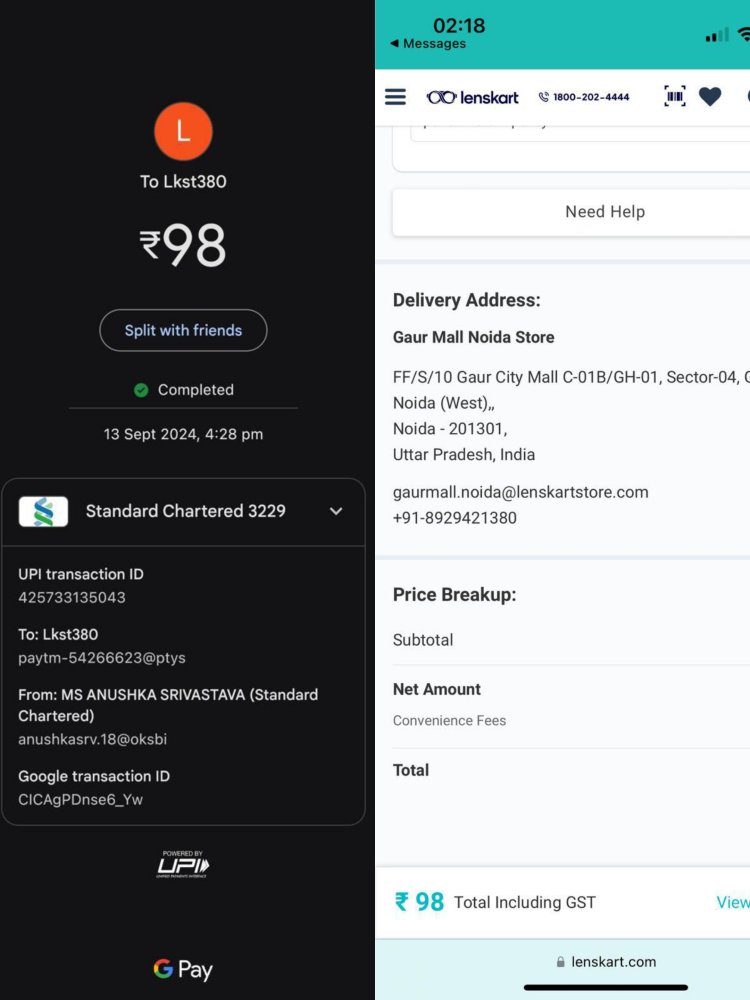Click the Split with friends button
Screen dimensions: 750x1000
point(183,330)
